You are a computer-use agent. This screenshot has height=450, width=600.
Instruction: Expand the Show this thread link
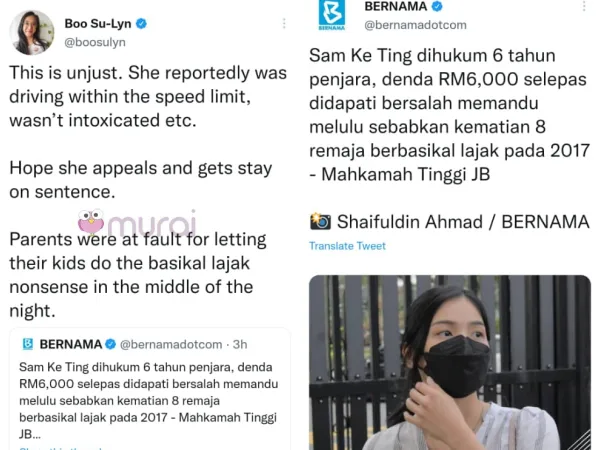coord(61,448)
